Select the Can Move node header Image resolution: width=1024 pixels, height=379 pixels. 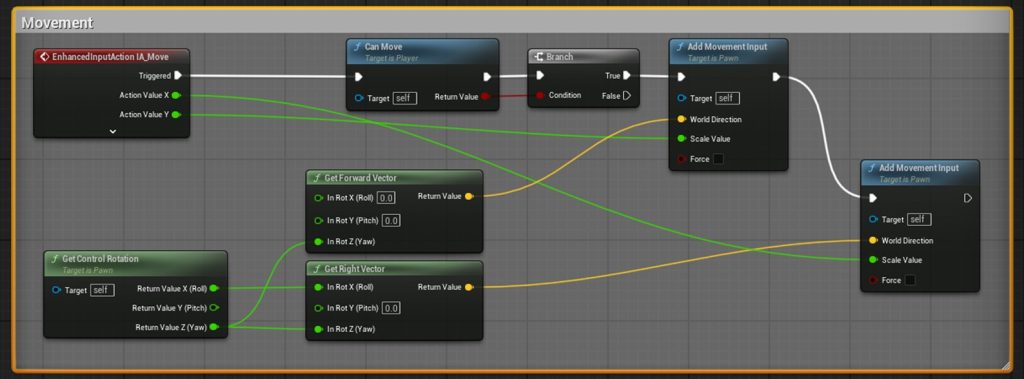point(423,52)
